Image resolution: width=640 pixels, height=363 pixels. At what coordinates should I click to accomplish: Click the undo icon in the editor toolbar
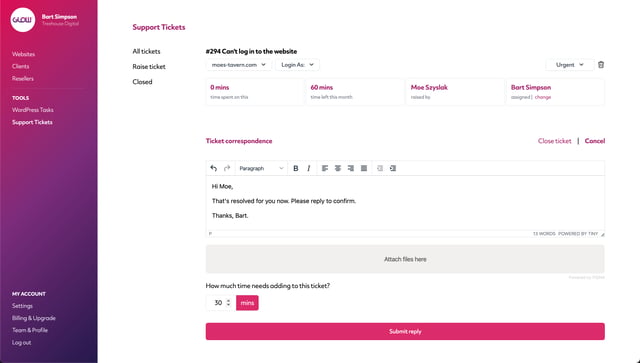213,168
